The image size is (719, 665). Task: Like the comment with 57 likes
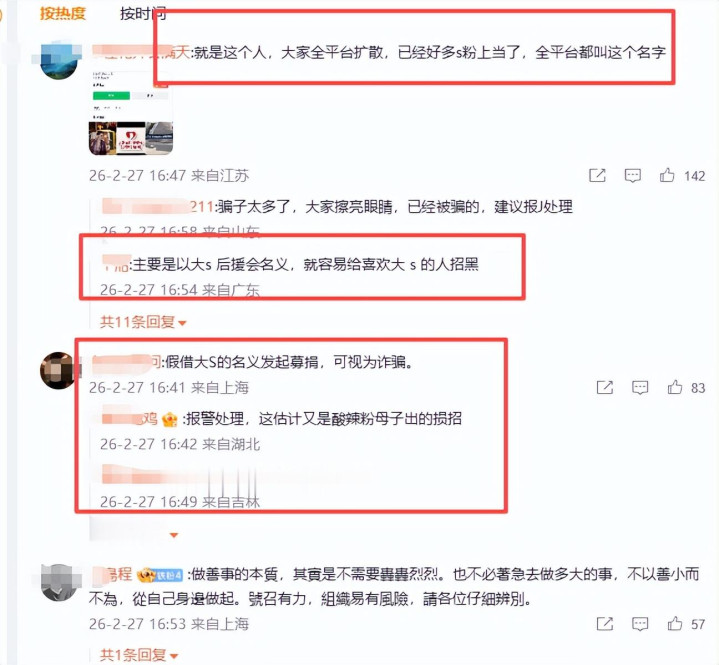pyautogui.click(x=675, y=624)
